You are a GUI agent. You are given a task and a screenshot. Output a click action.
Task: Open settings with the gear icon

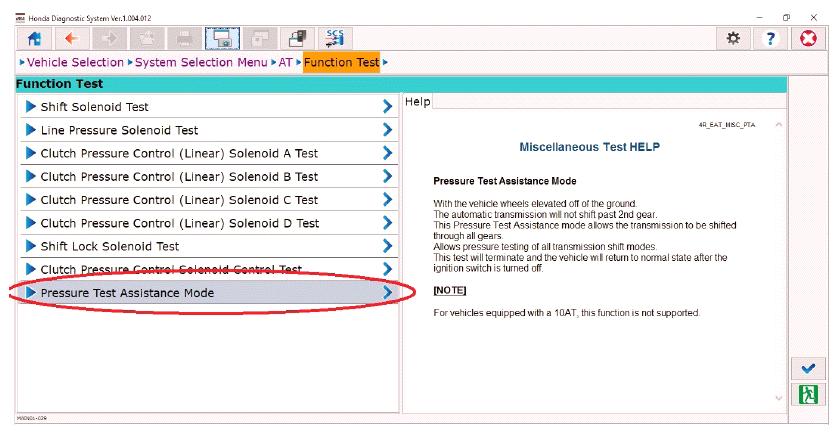(x=733, y=38)
